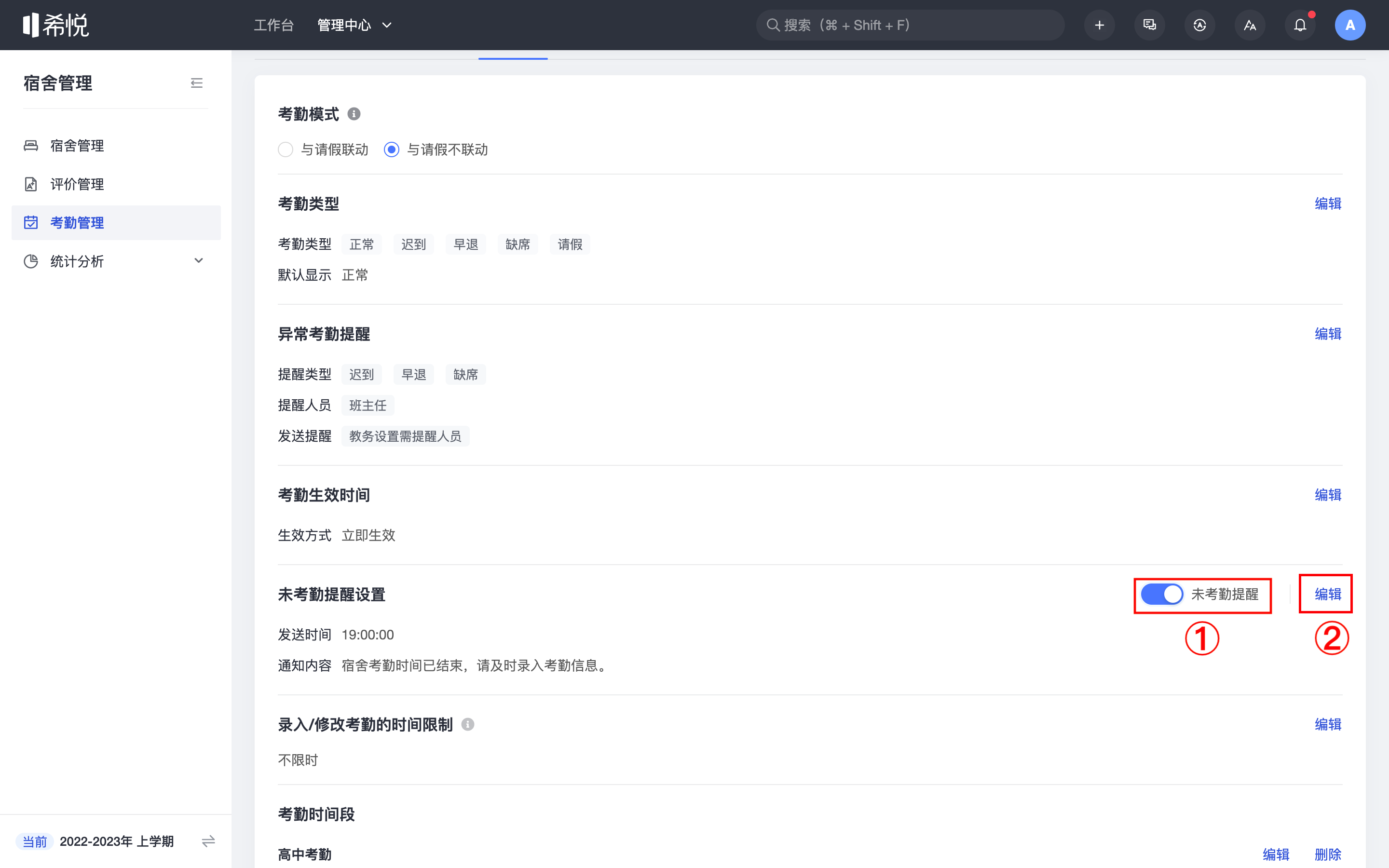Click the 教务设置需提醒人员 tag

coord(405,436)
